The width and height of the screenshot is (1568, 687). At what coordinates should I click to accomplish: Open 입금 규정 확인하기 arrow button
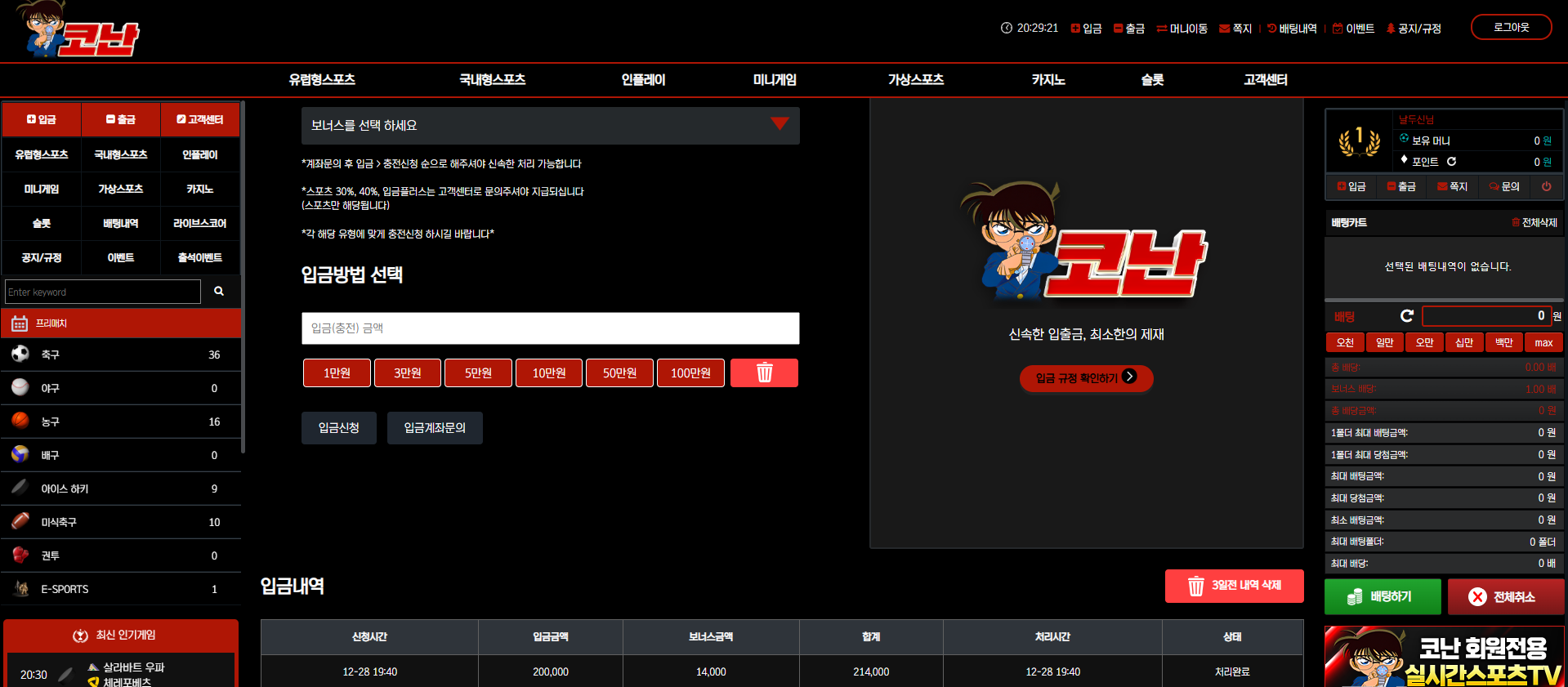point(1086,378)
